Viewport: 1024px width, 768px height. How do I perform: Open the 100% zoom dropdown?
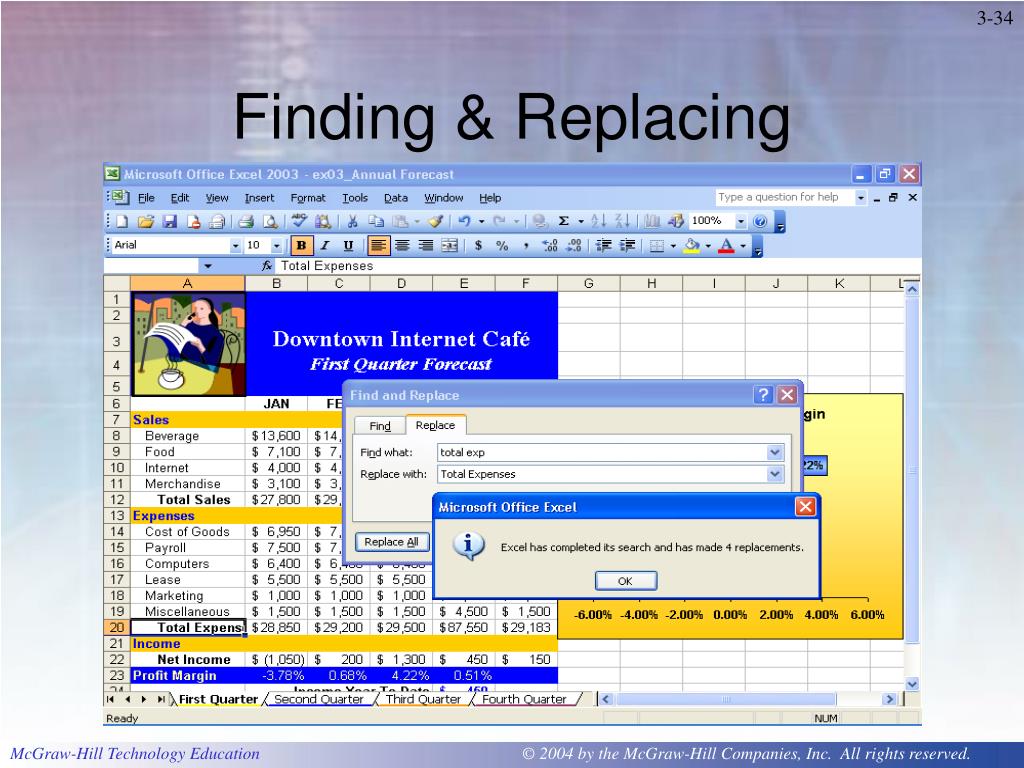pos(741,222)
